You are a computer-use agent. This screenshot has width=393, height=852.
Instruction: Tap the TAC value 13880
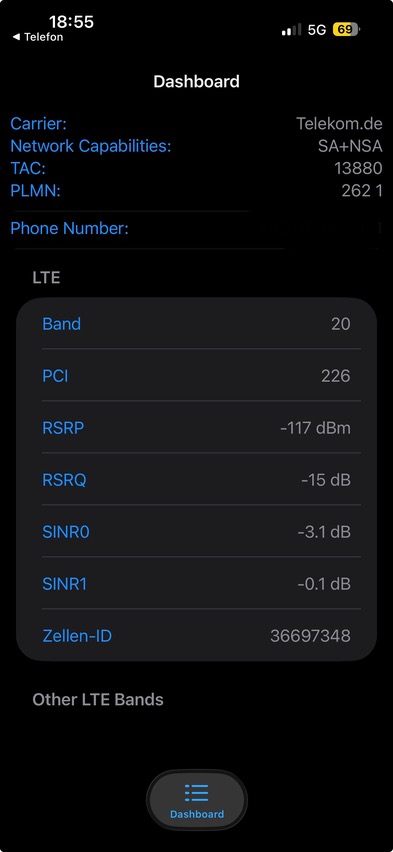coord(358,168)
